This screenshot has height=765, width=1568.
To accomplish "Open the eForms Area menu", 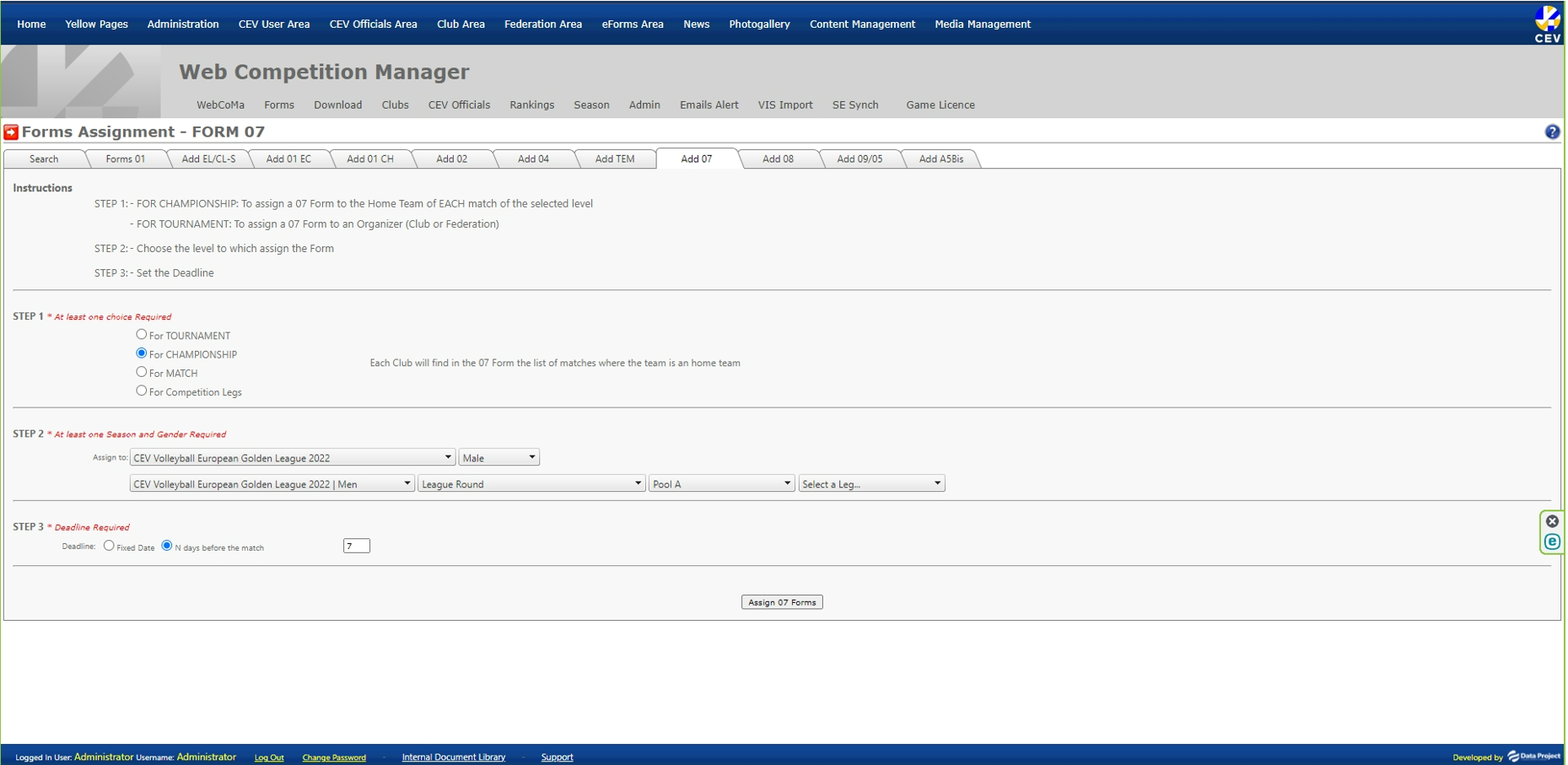I will [x=633, y=24].
